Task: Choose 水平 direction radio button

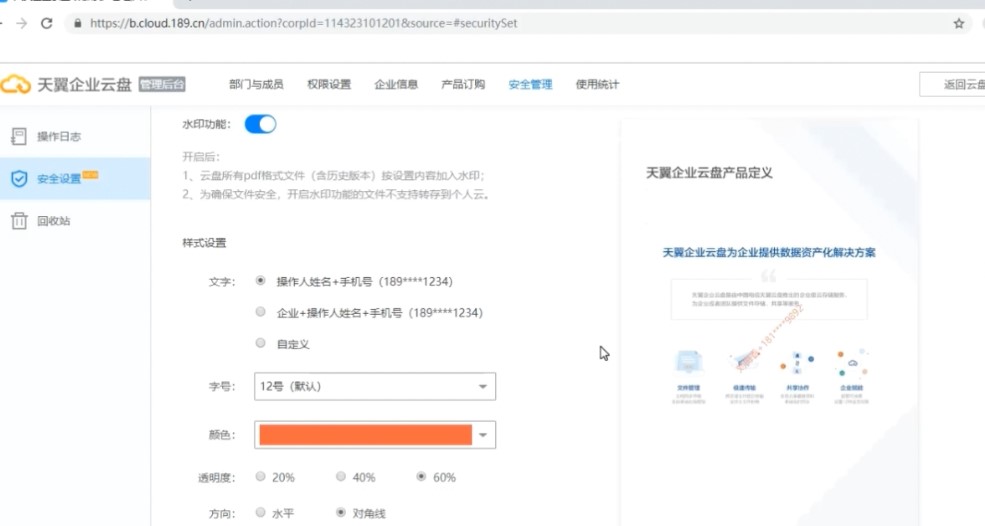Action: pos(260,513)
